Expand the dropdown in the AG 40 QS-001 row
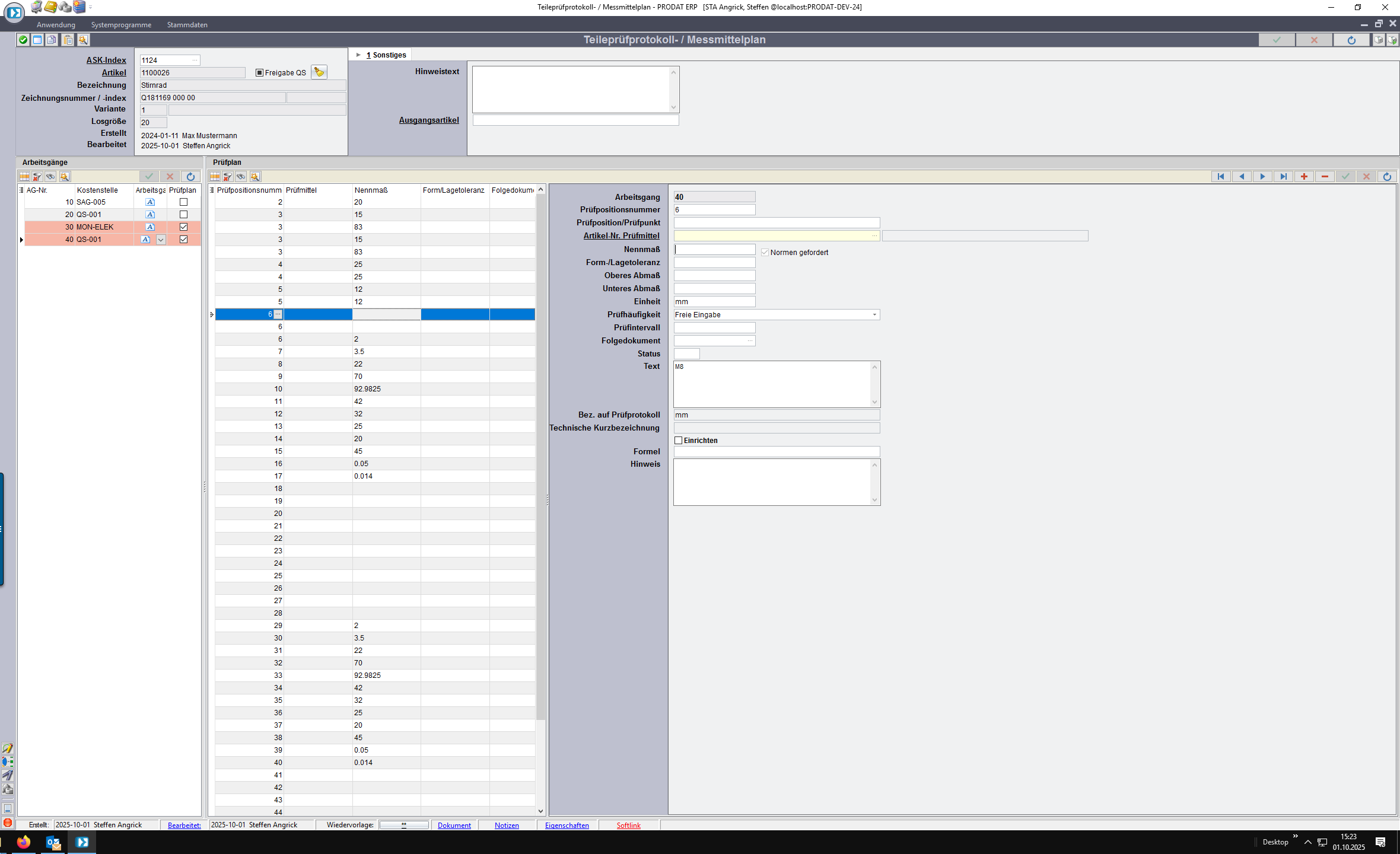1400x854 pixels. [x=161, y=240]
